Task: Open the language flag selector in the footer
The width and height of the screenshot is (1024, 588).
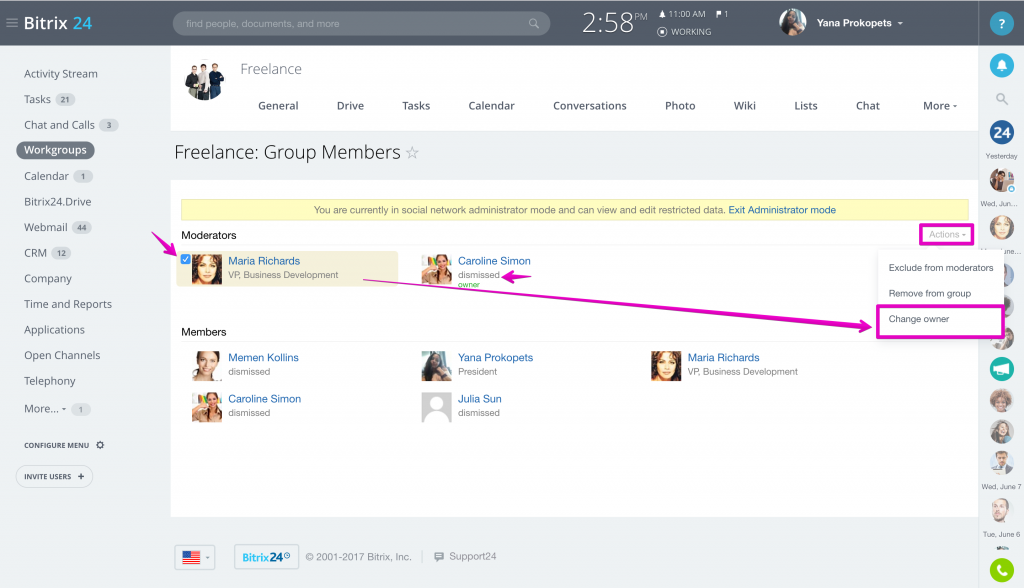Action: [x=195, y=557]
